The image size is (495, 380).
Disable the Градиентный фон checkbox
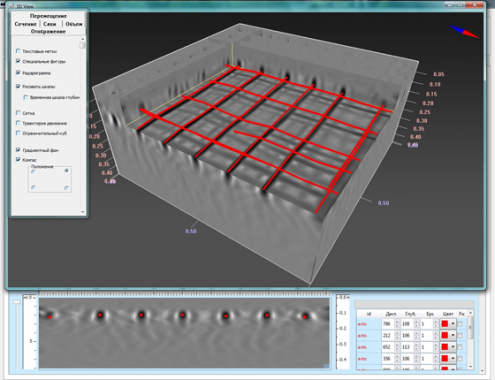(18, 150)
